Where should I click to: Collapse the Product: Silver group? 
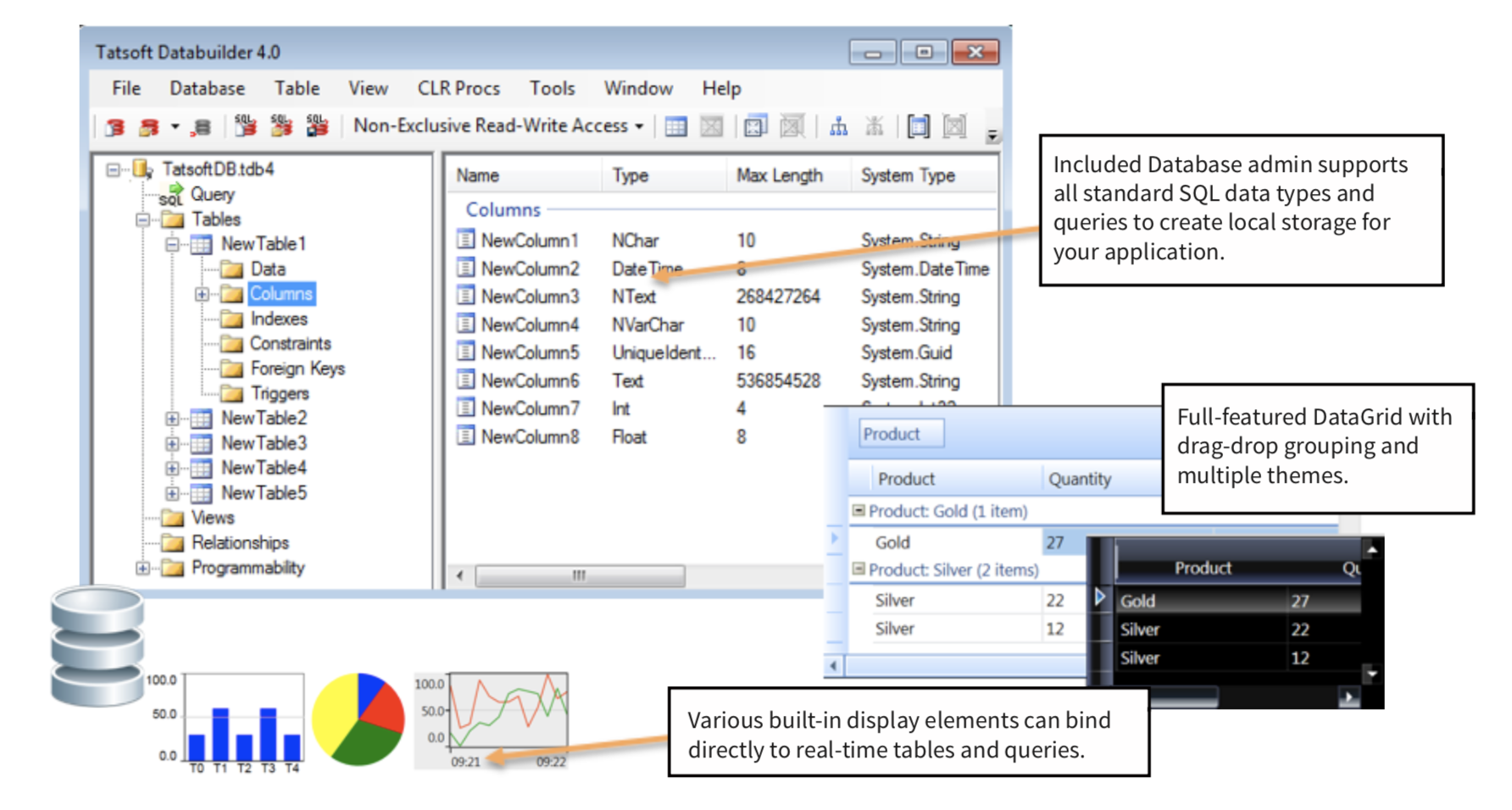[859, 569]
